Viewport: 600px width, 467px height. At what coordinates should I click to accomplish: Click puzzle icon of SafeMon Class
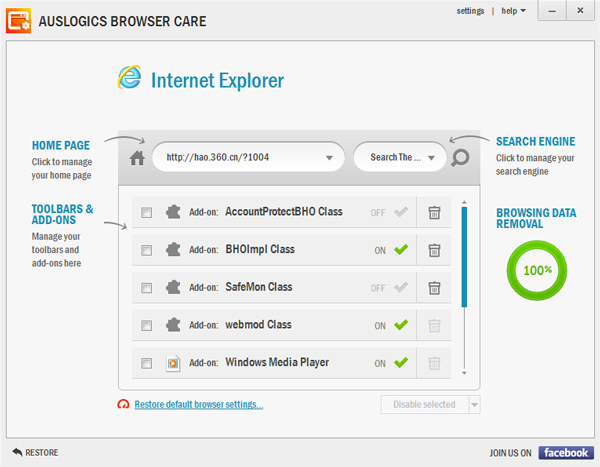click(x=173, y=287)
